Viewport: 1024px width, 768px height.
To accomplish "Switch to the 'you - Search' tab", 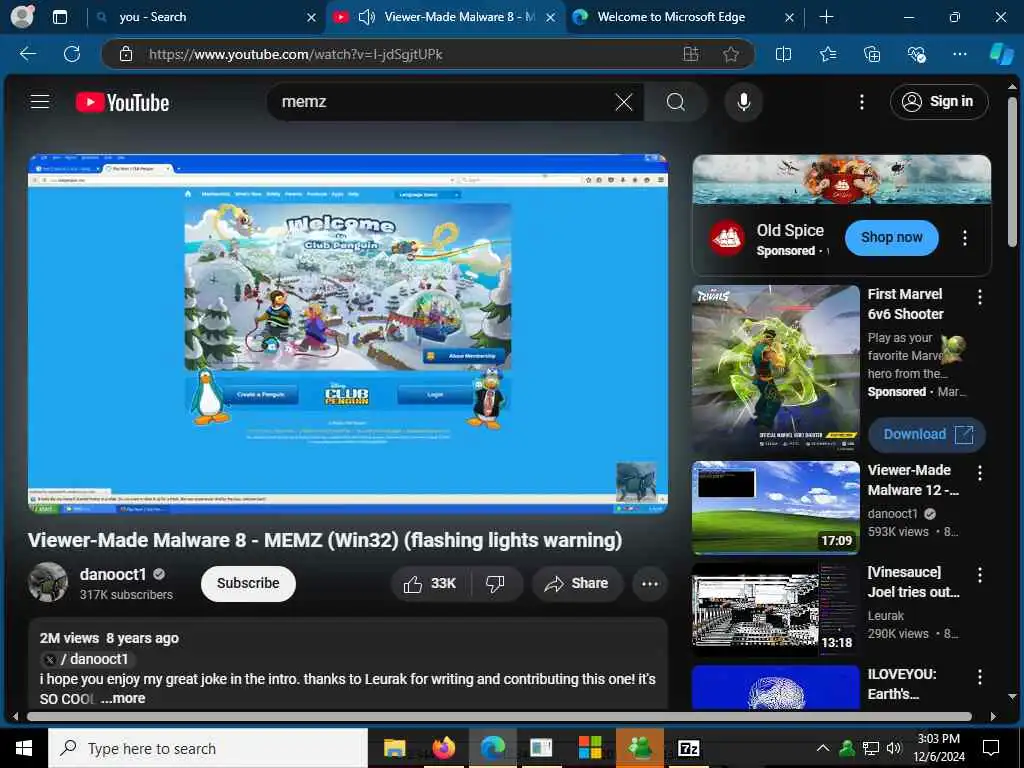I will (x=206, y=17).
